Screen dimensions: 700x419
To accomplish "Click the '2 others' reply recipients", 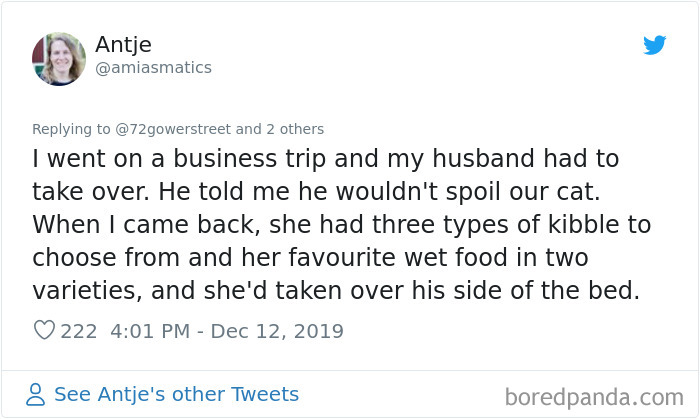I will (295, 129).
